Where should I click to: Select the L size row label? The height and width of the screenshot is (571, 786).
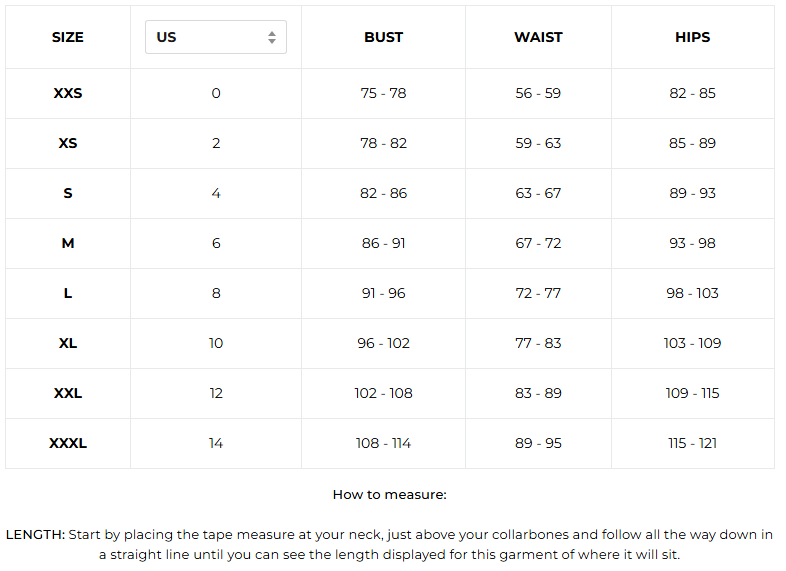68,293
